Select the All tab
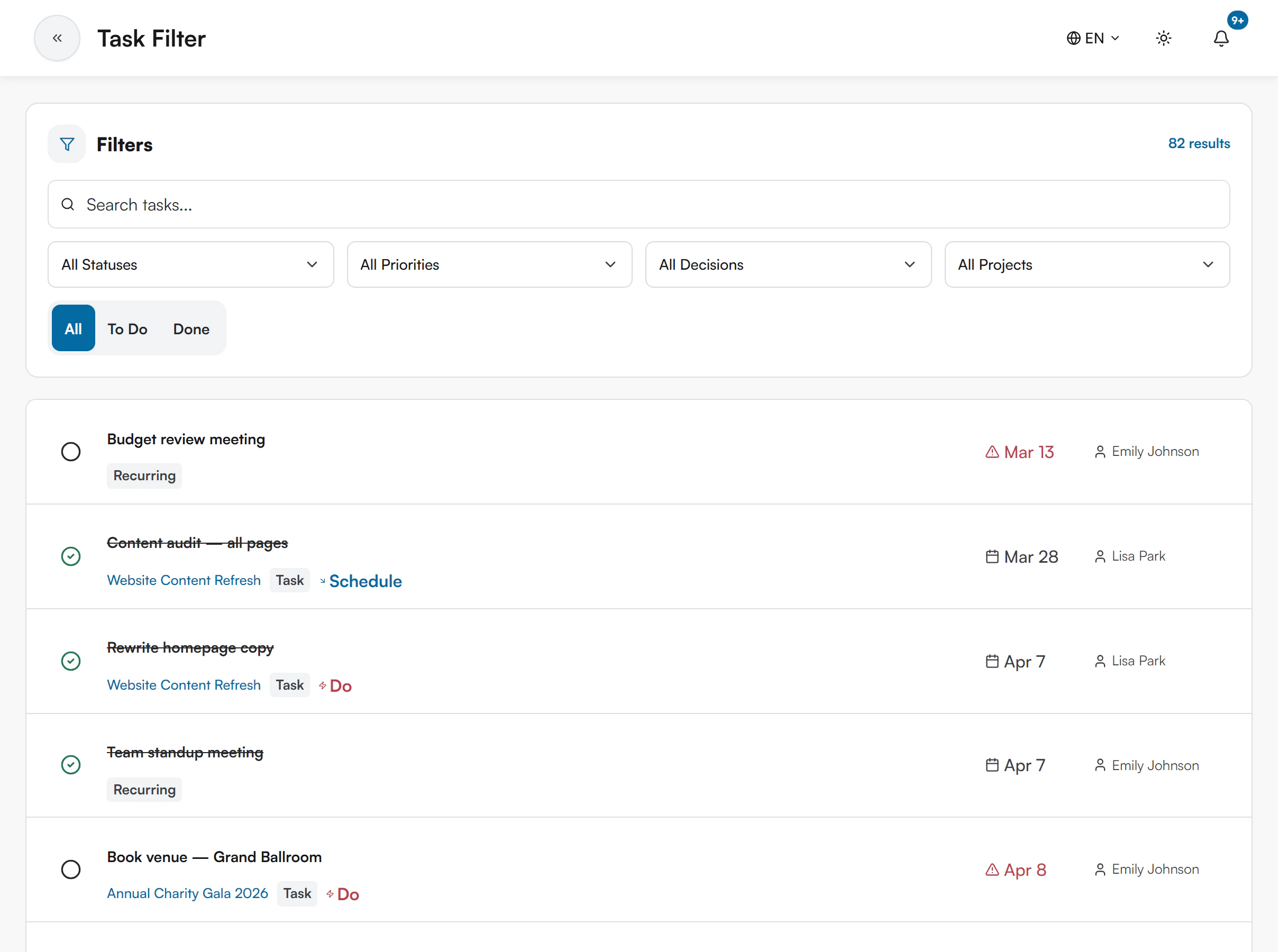 point(73,328)
